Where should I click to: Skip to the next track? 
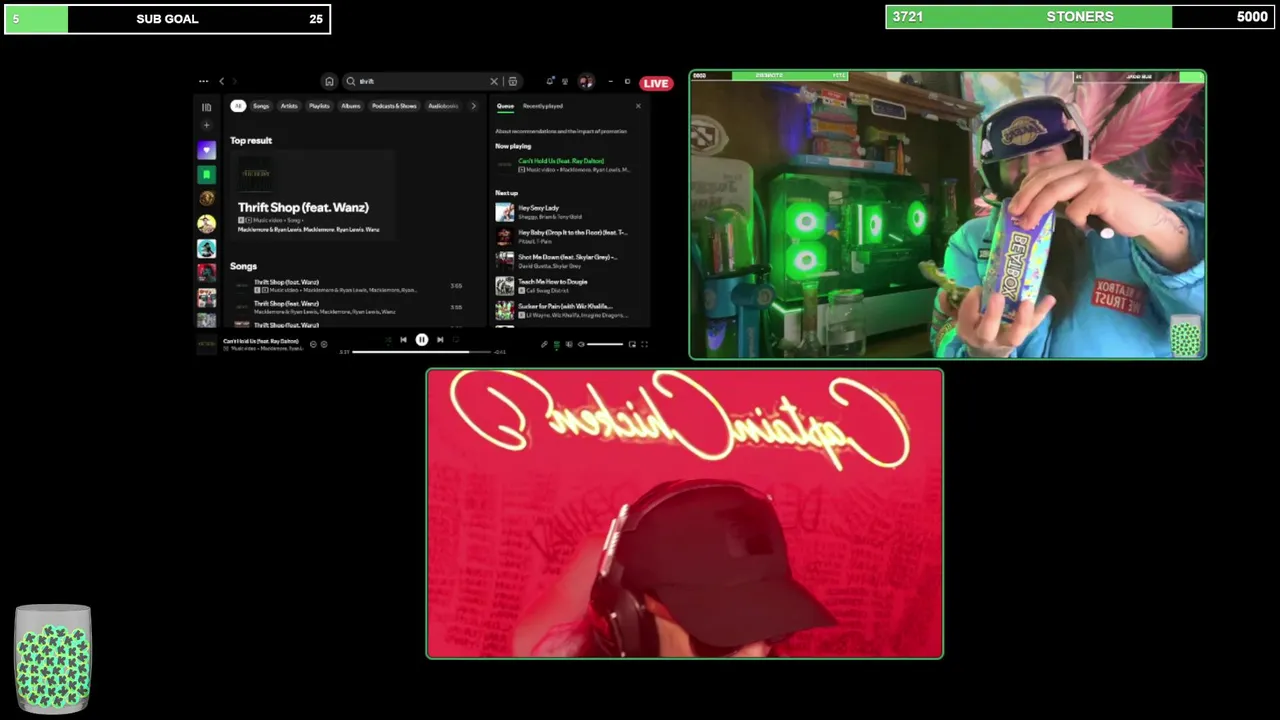pyautogui.click(x=440, y=340)
